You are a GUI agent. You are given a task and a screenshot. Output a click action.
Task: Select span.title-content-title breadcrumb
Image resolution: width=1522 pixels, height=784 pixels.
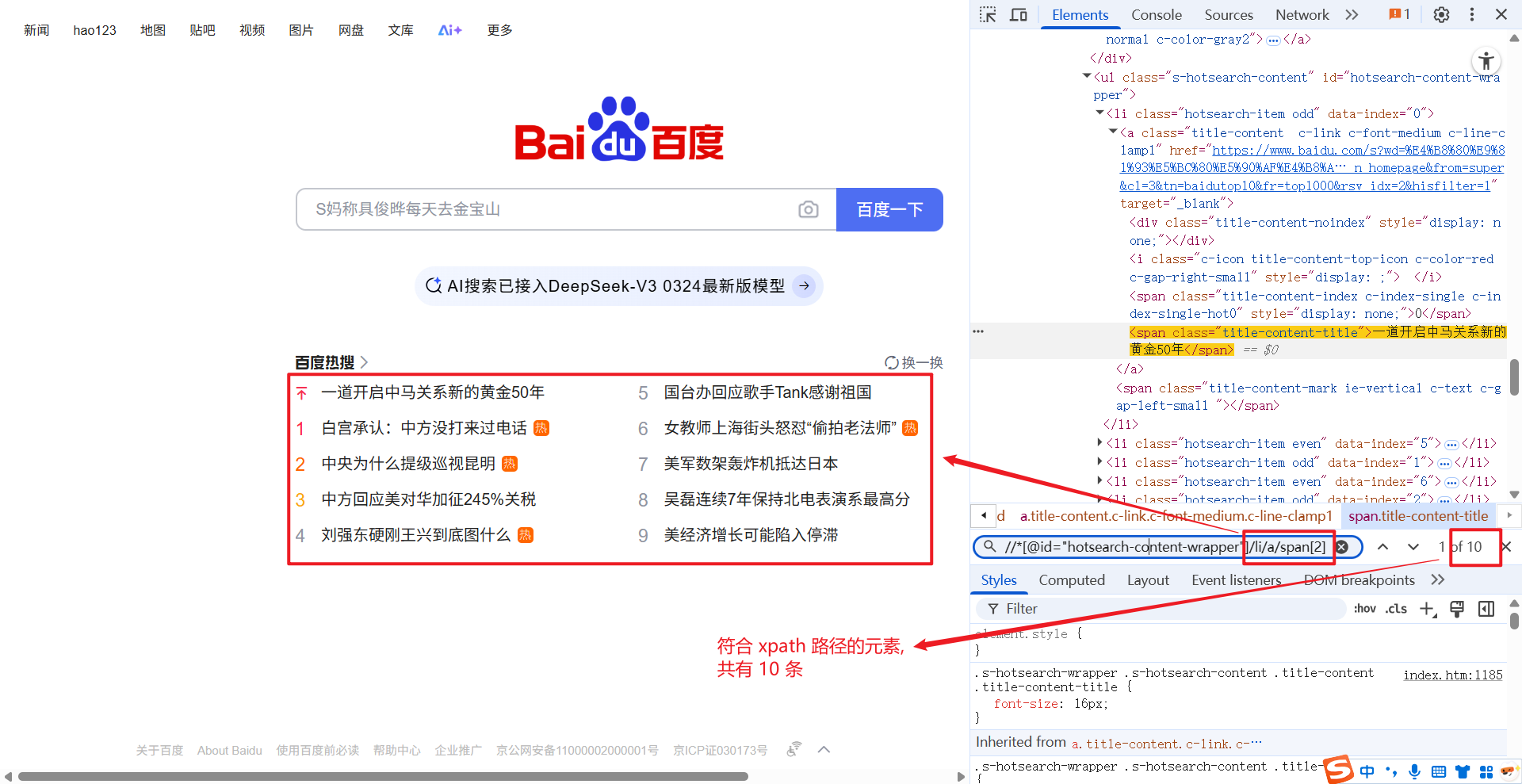coord(1418,516)
